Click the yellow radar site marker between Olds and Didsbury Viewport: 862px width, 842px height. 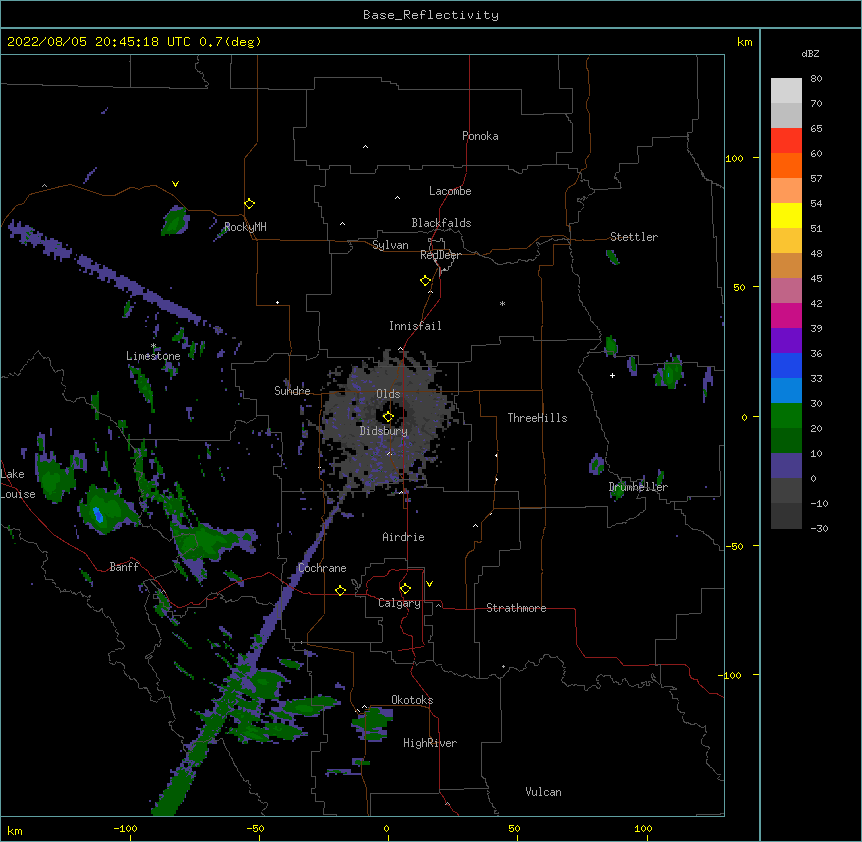pos(388,416)
